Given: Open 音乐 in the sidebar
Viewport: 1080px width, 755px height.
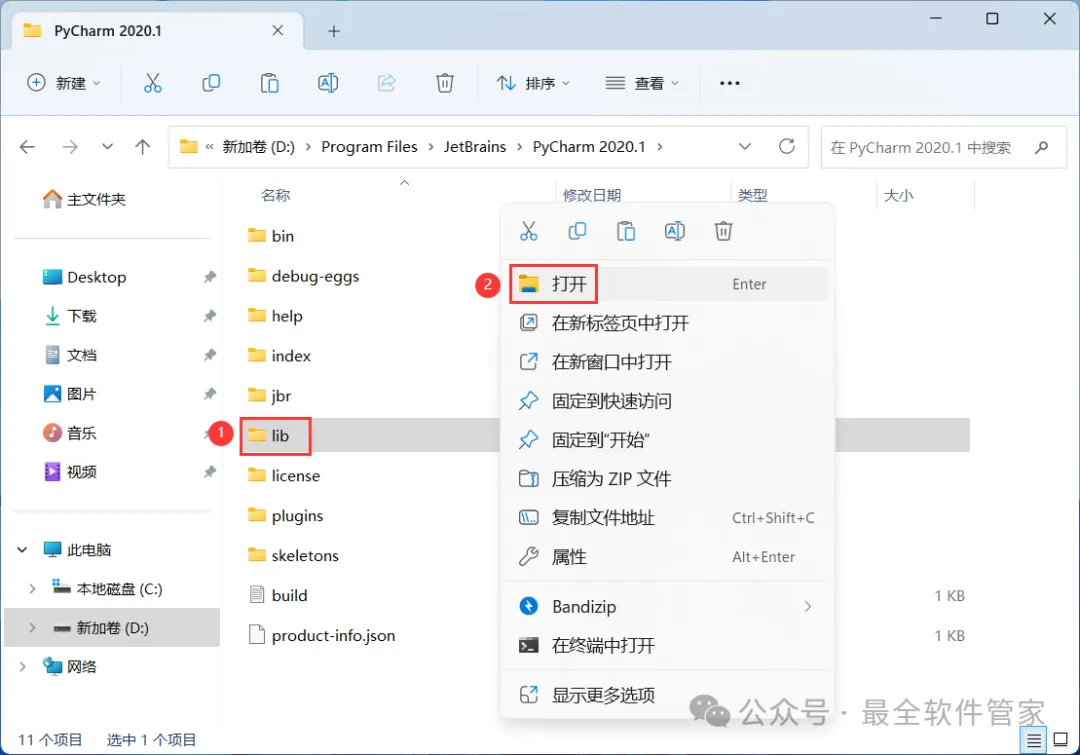Looking at the screenshot, I should [x=70, y=433].
